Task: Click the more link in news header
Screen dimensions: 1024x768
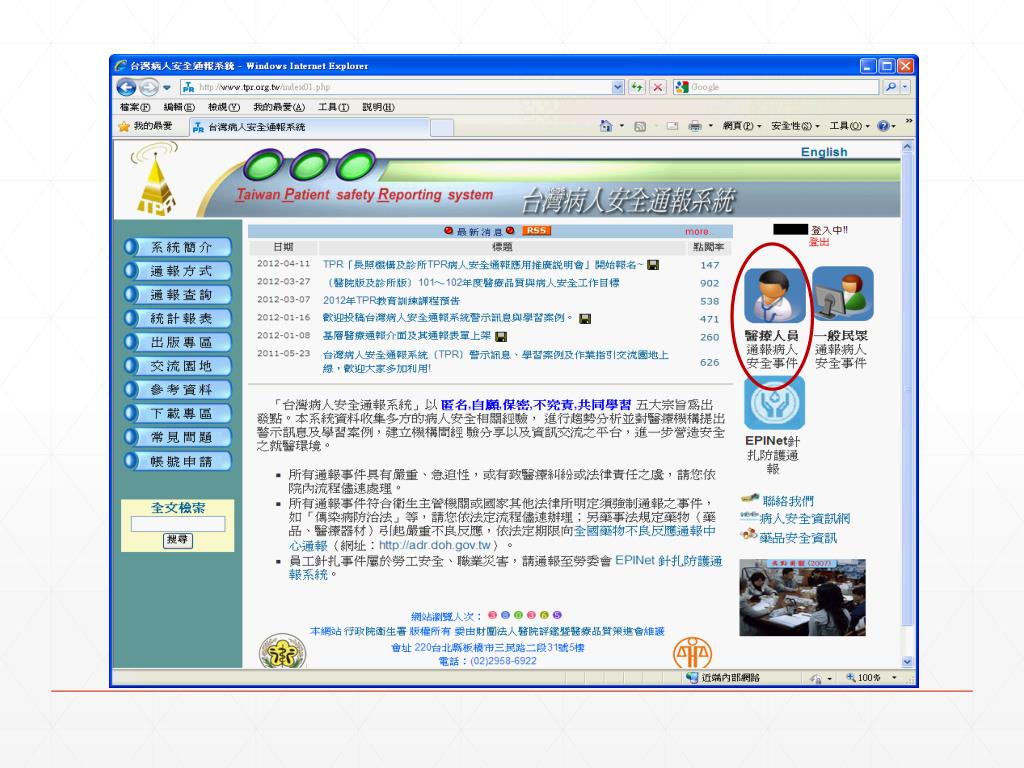Action: tap(697, 231)
